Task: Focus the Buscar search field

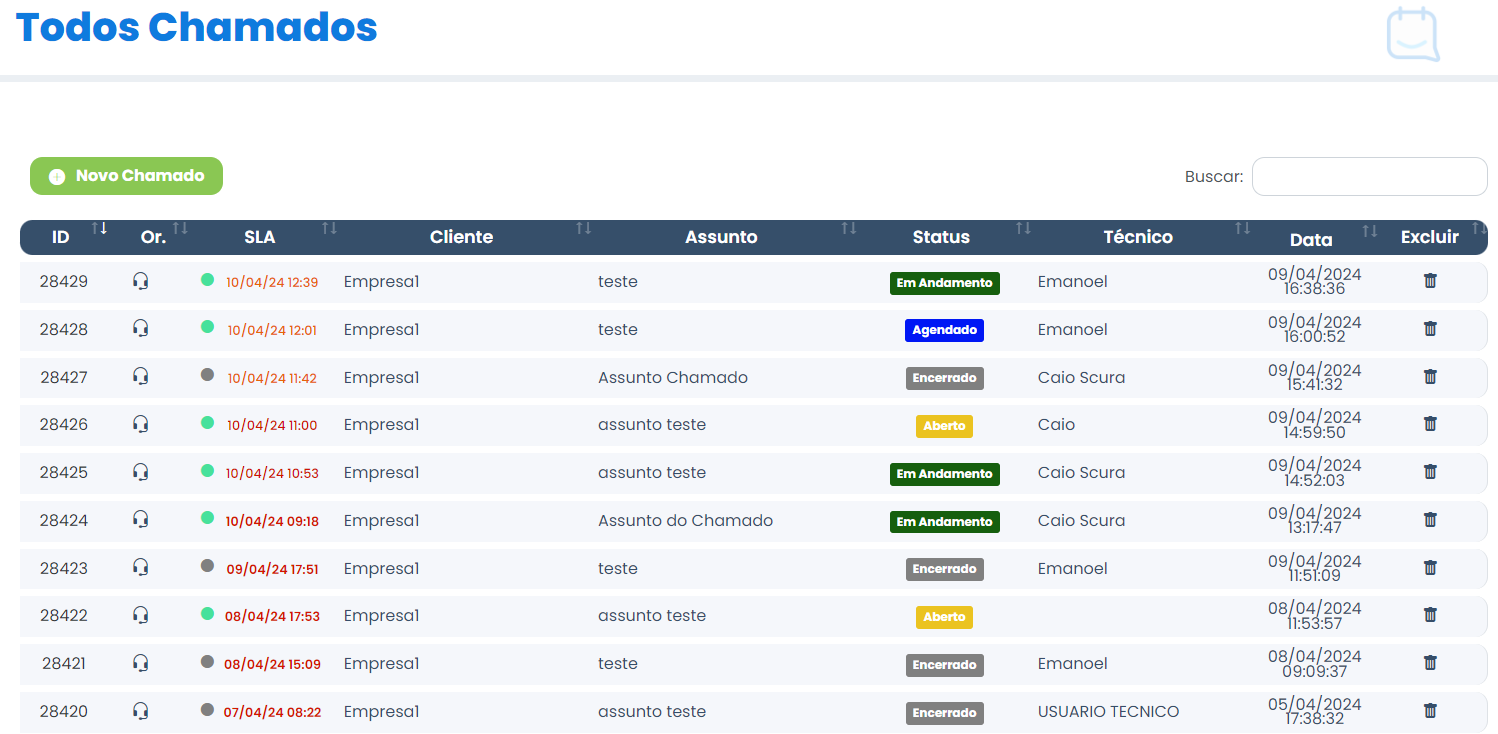Action: pos(1369,177)
